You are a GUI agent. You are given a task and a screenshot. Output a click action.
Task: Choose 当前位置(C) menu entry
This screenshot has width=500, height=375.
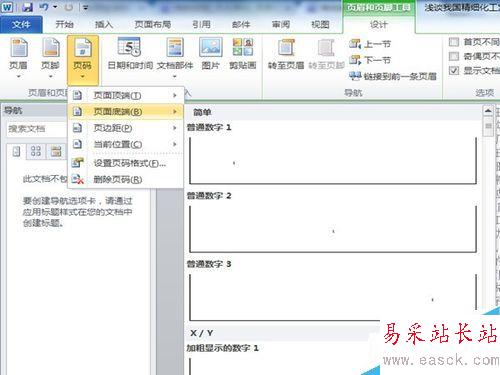tap(125, 144)
